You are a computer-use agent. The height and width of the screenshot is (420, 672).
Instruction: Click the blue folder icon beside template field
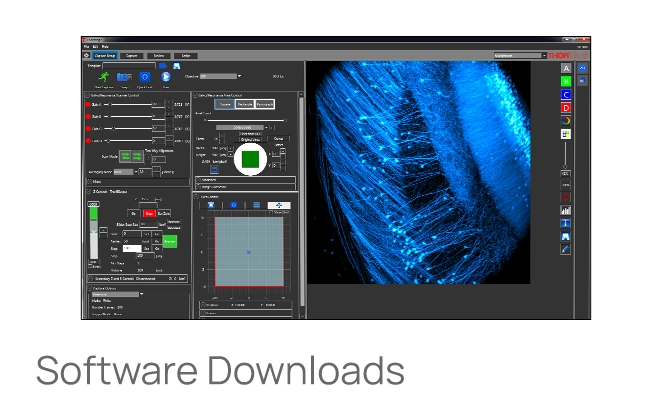coord(162,66)
